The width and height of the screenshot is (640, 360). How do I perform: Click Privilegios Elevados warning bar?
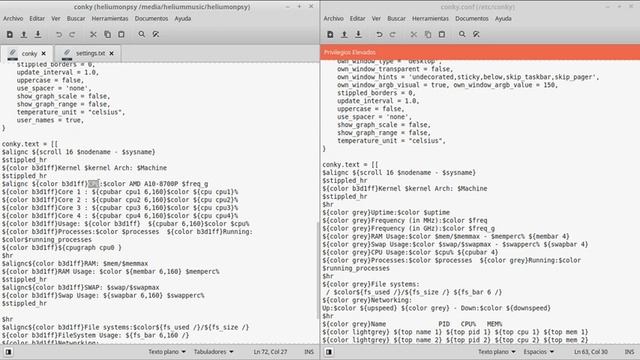[x=480, y=52]
